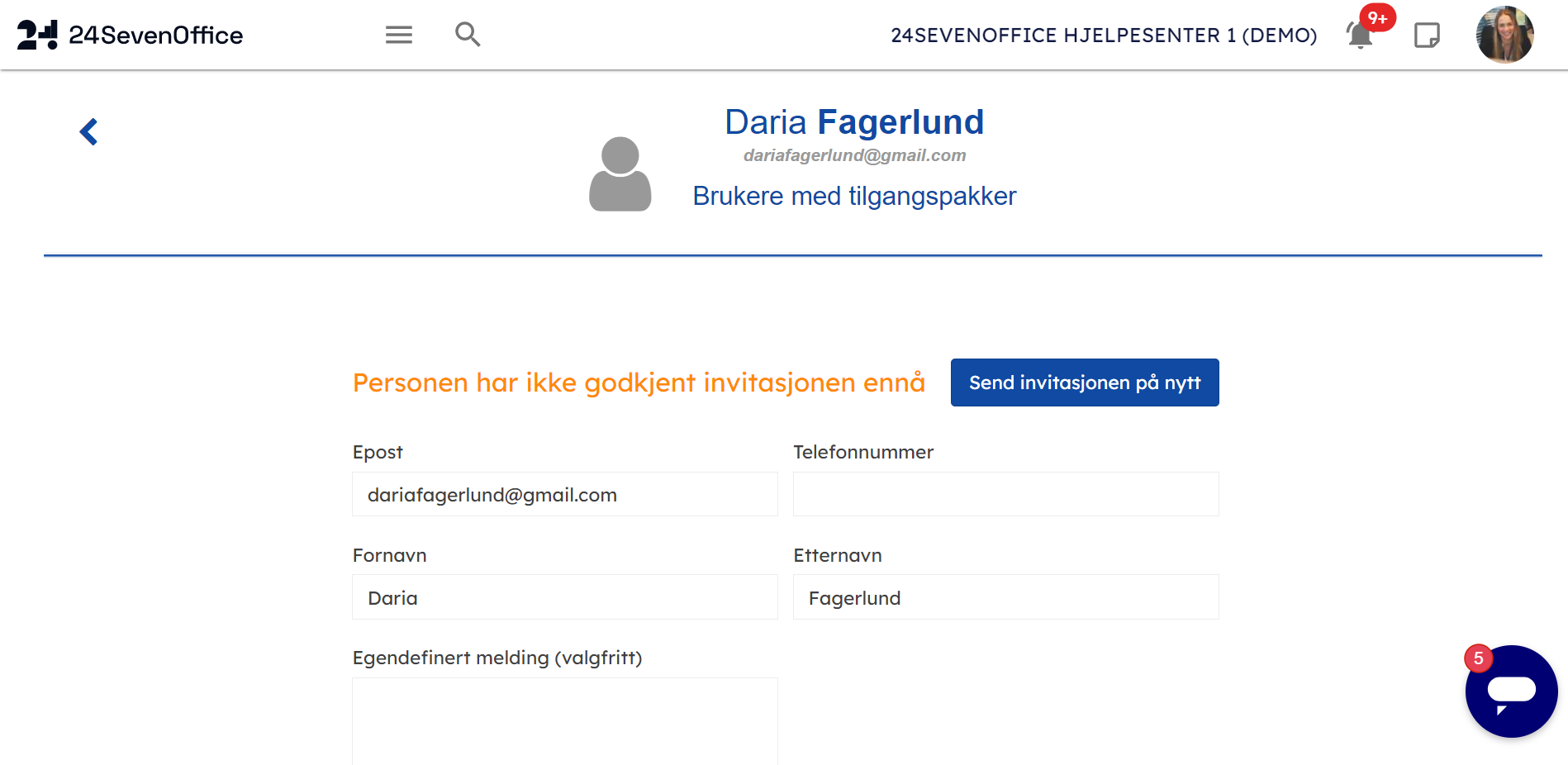
Task: Focus the Egendefinert melding text area
Action: (565, 720)
